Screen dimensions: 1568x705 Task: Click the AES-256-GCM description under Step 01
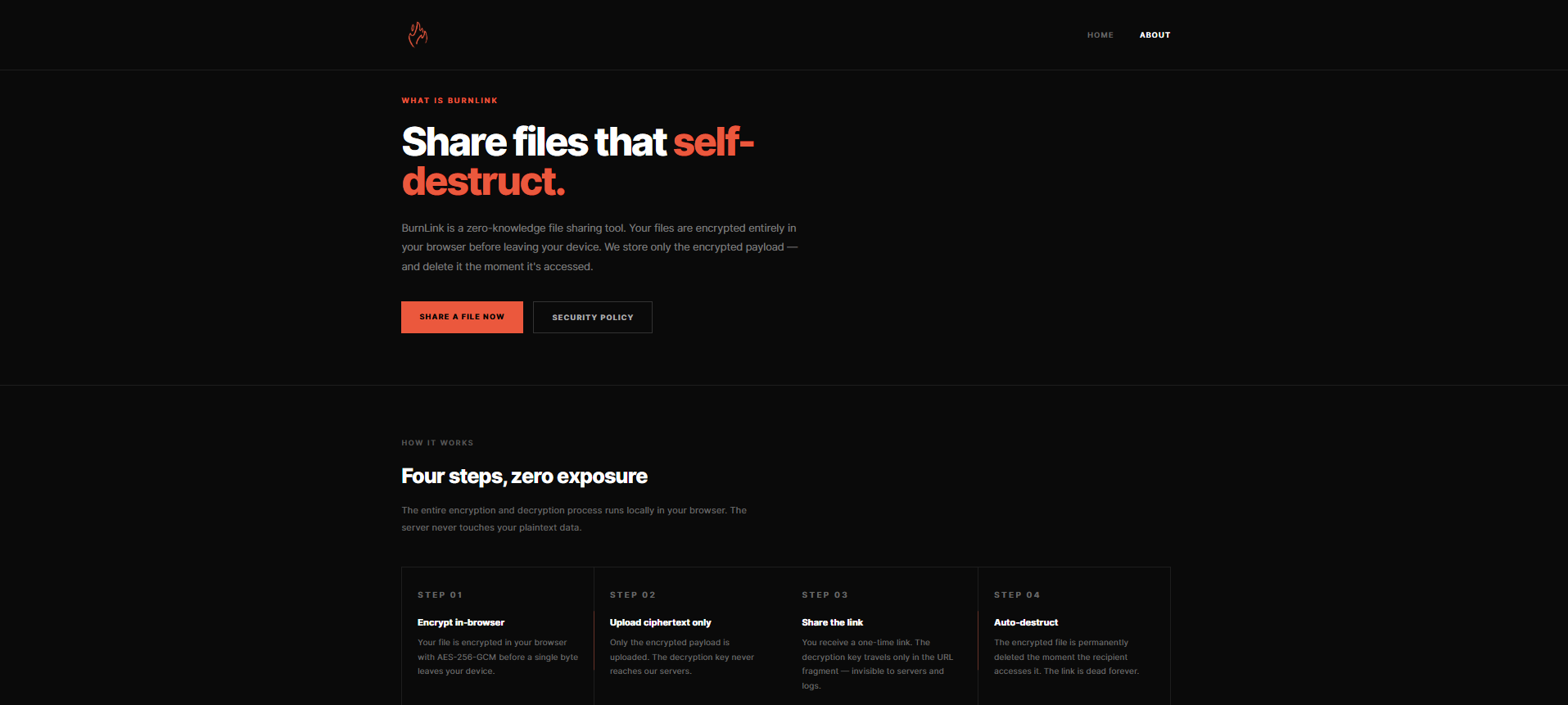click(498, 657)
